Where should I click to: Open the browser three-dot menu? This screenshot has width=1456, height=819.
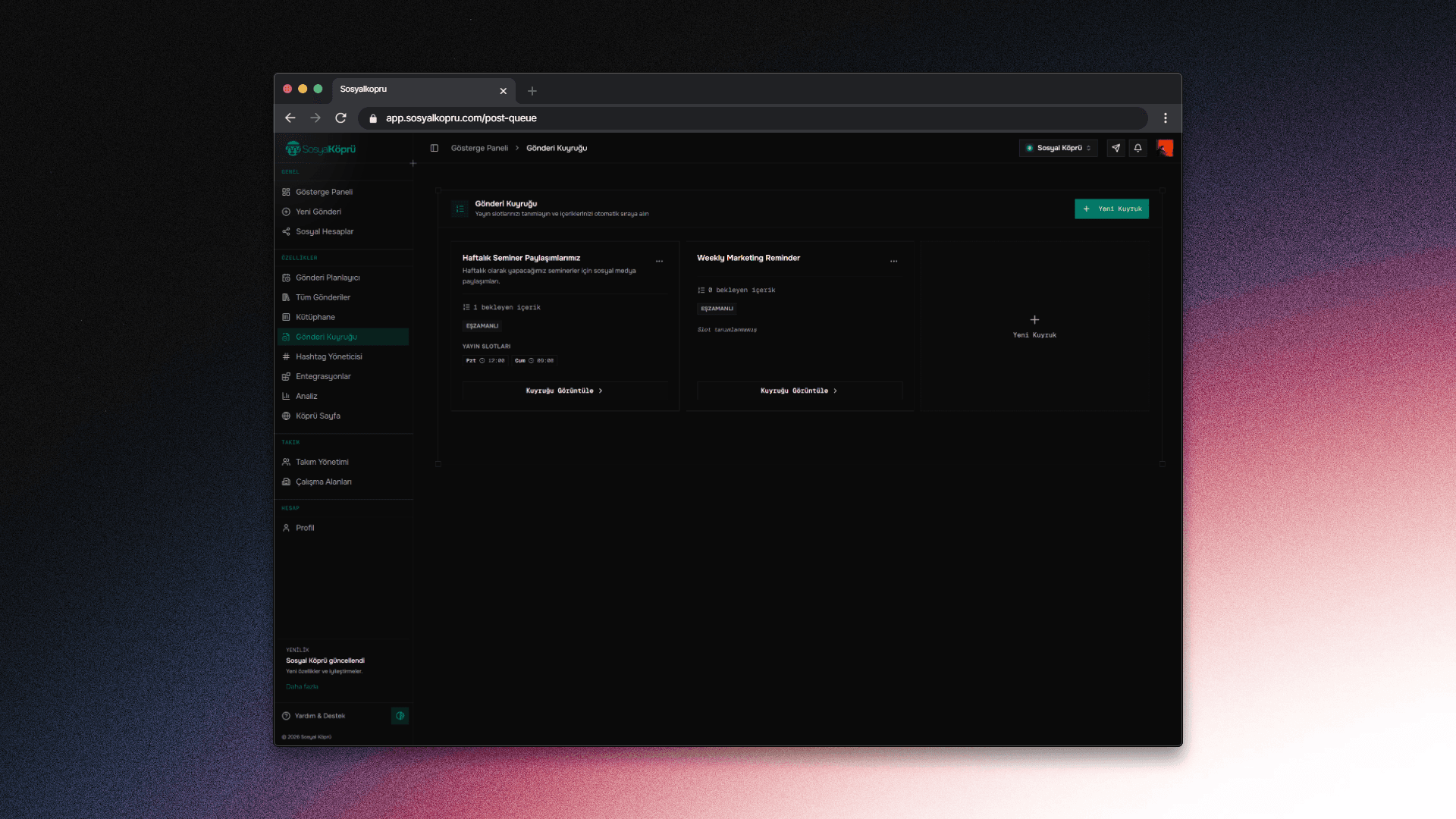click(x=1166, y=118)
